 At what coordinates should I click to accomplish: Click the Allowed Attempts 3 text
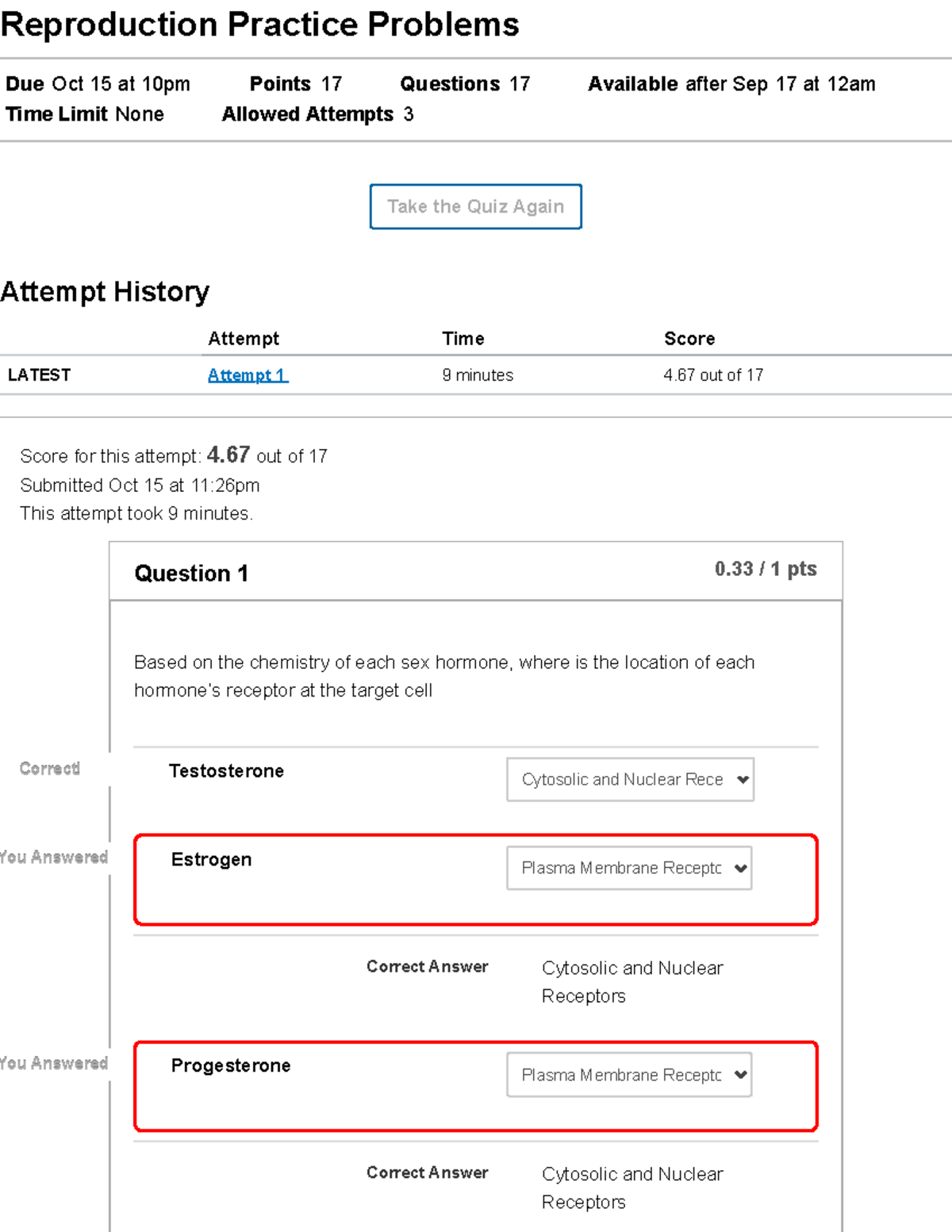(317, 114)
